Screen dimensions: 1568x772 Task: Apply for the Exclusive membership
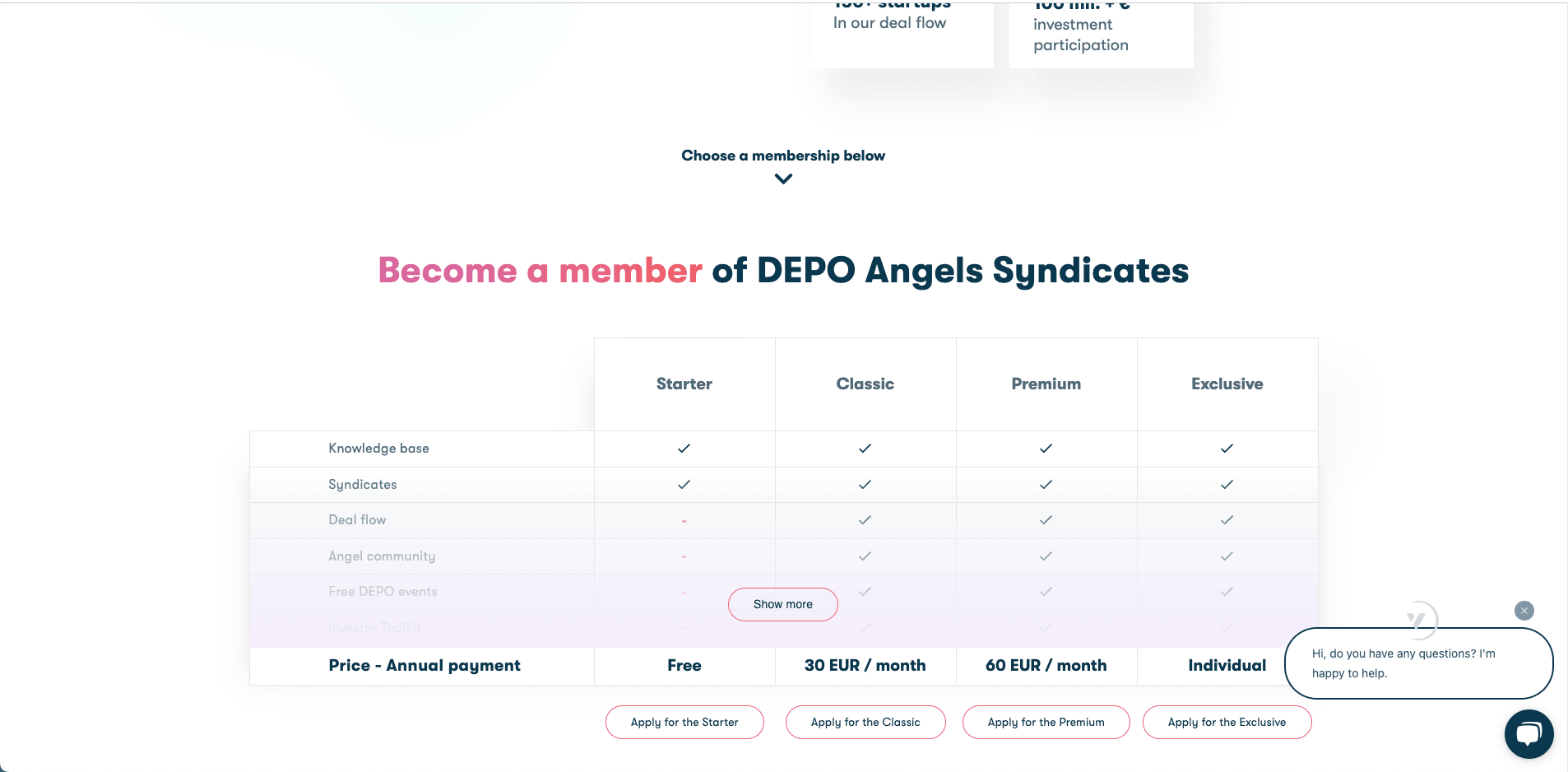(x=1227, y=722)
